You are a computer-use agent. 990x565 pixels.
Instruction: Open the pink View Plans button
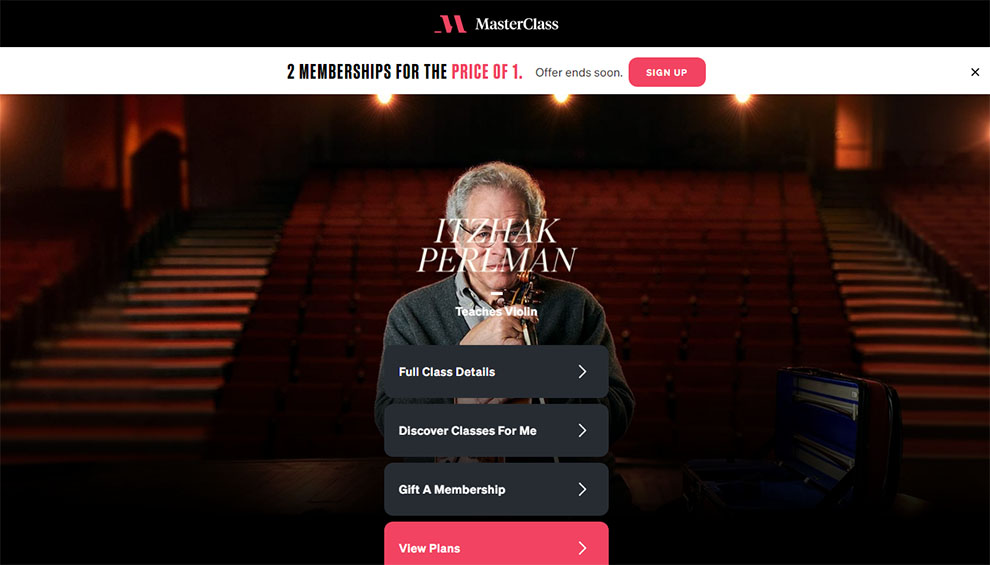496,544
